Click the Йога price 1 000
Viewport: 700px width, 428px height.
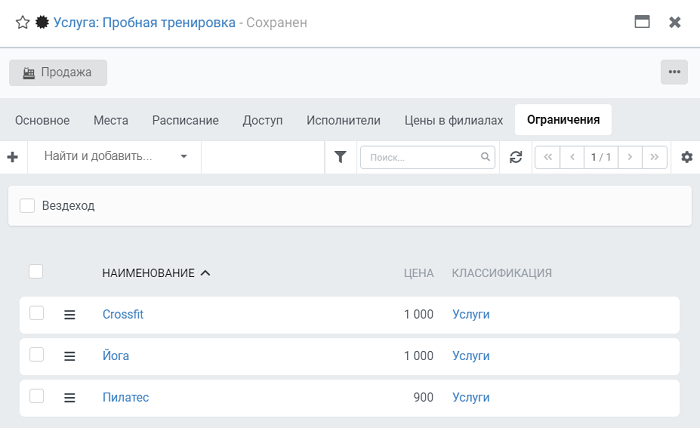pos(419,356)
